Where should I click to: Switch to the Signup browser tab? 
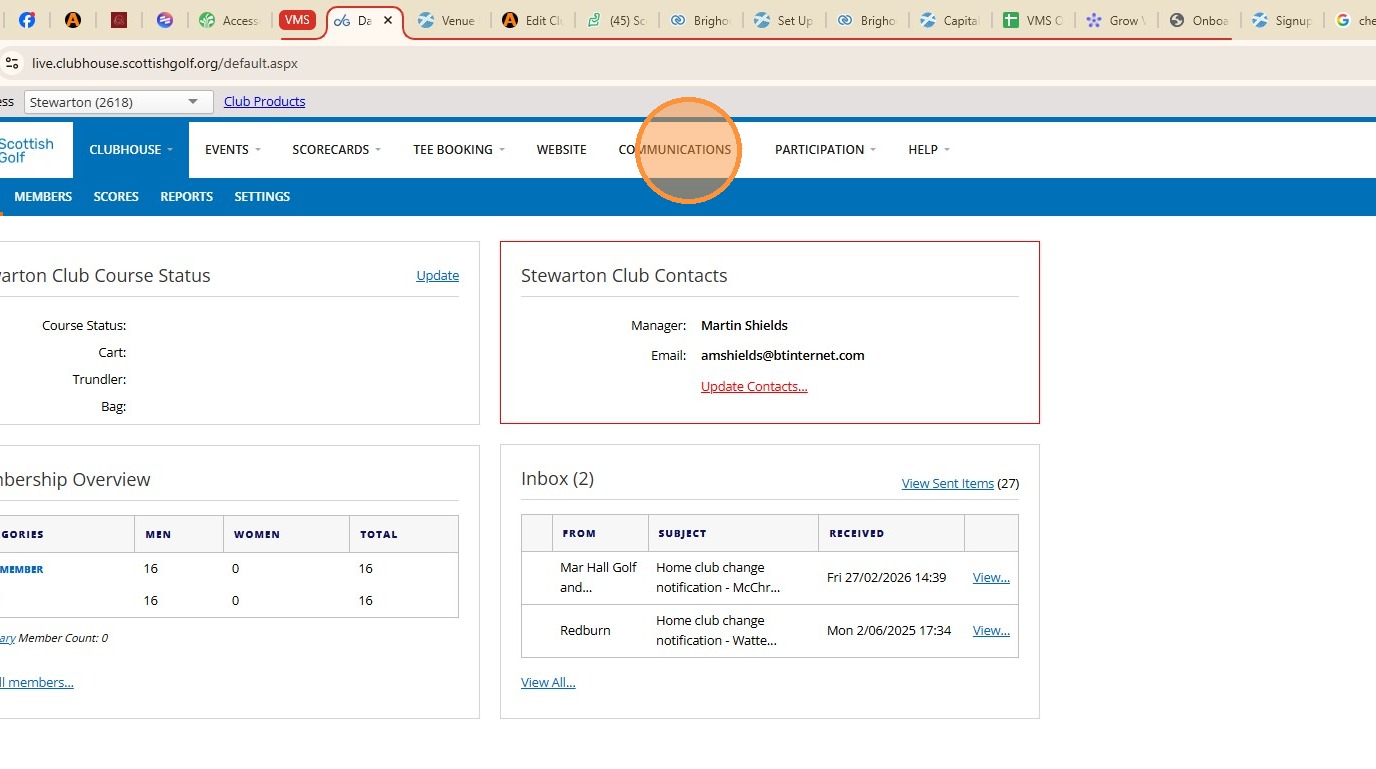pos(1284,20)
